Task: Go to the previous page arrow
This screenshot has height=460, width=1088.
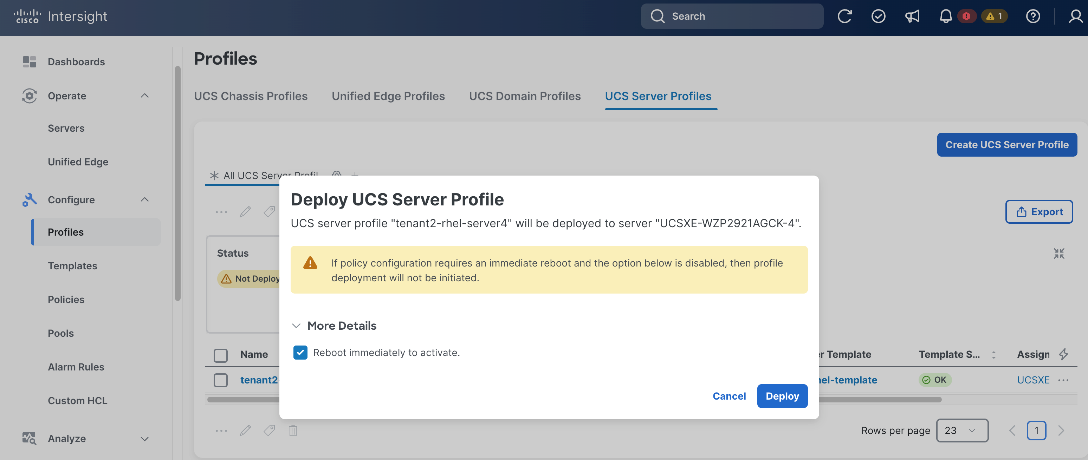Action: click(1012, 431)
